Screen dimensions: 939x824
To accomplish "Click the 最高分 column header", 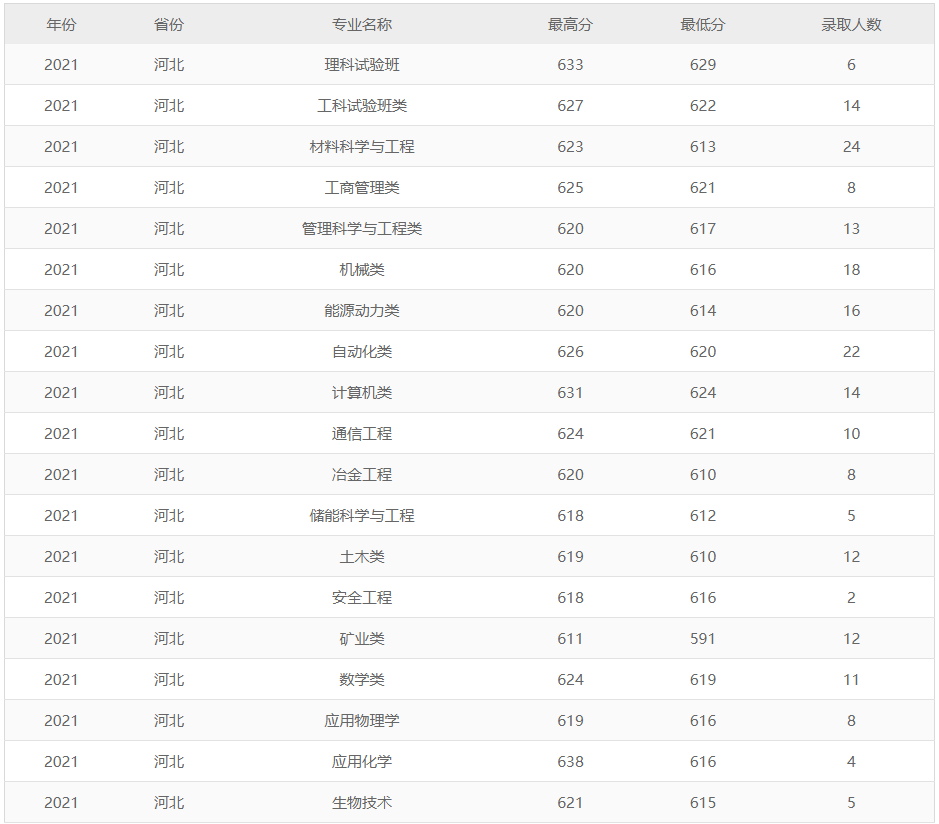I will [x=570, y=24].
